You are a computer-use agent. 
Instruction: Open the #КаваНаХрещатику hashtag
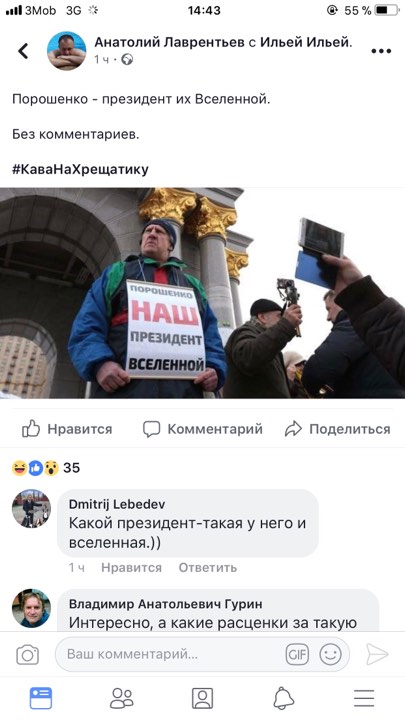click(x=80, y=169)
